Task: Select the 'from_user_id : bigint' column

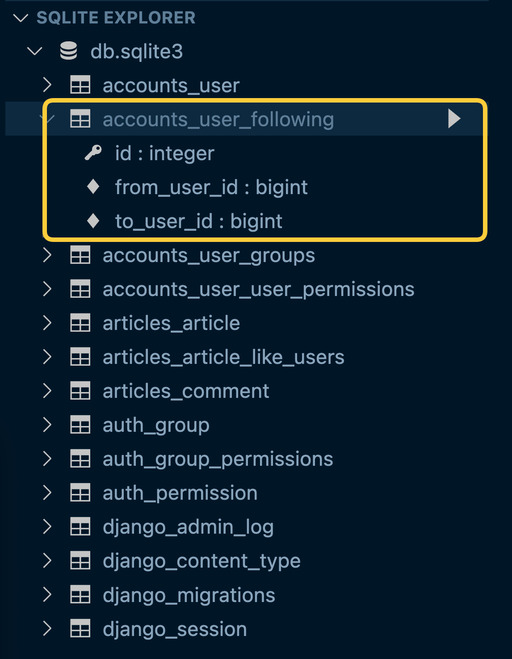Action: 211,187
